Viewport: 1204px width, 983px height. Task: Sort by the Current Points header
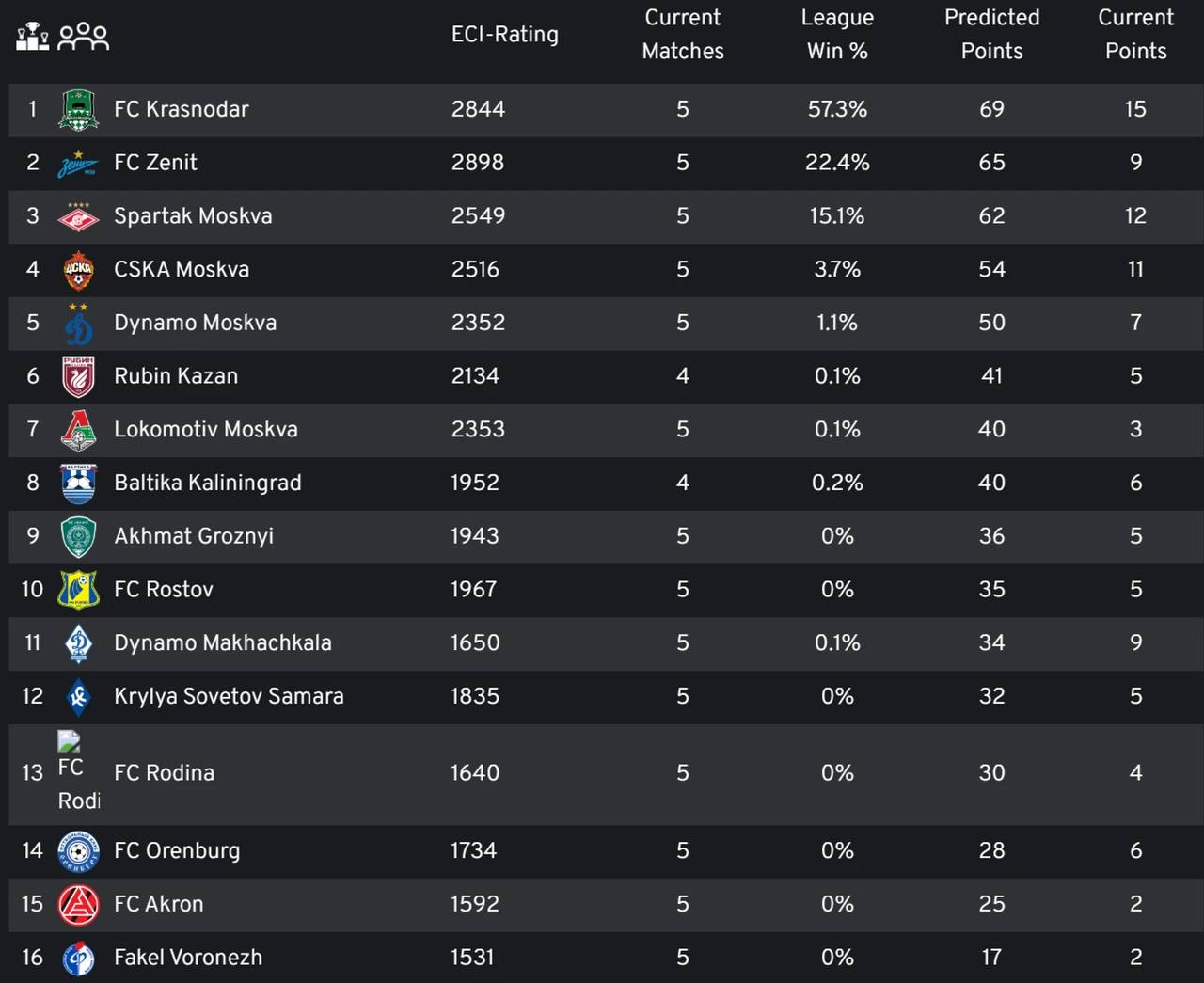[x=1135, y=35]
